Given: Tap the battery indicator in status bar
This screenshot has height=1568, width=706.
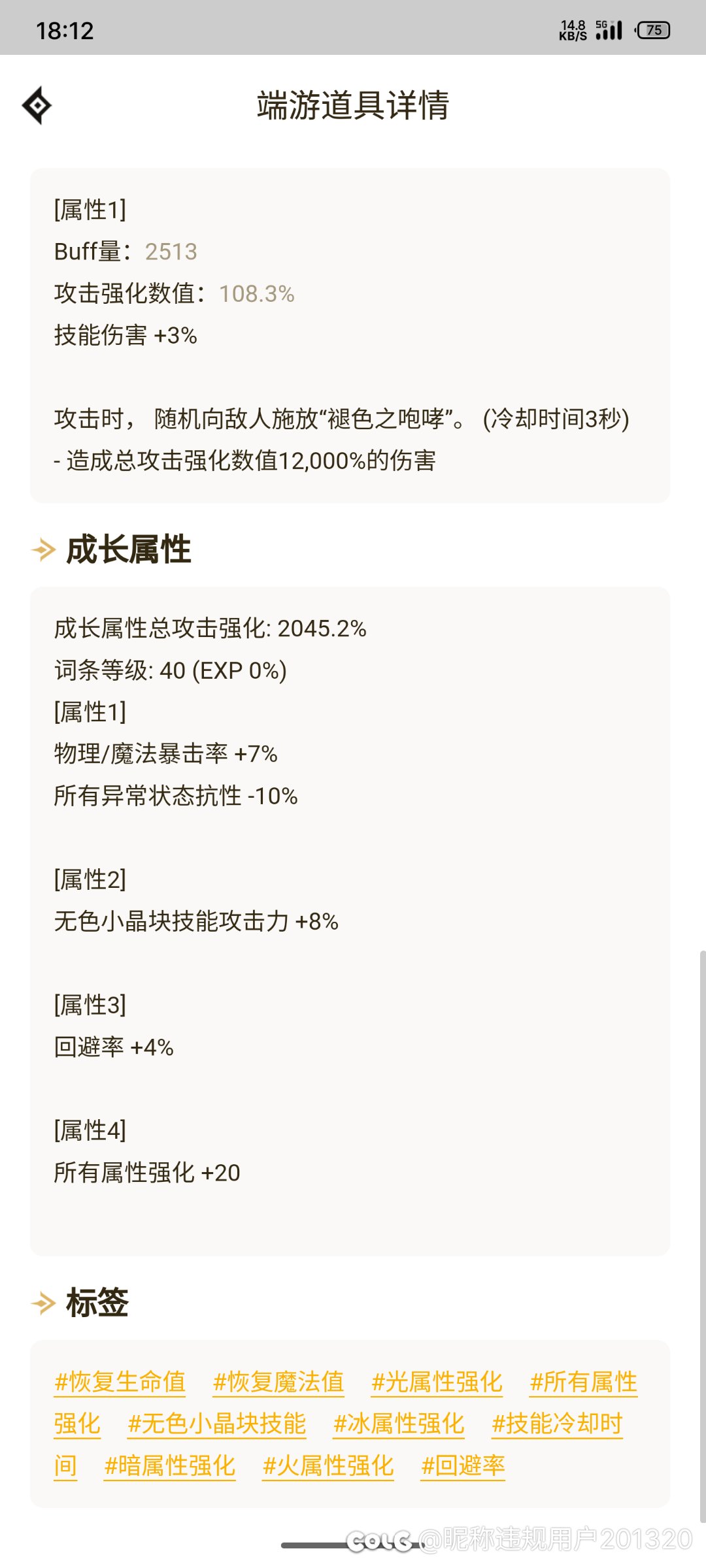Looking at the screenshot, I should (x=652, y=30).
